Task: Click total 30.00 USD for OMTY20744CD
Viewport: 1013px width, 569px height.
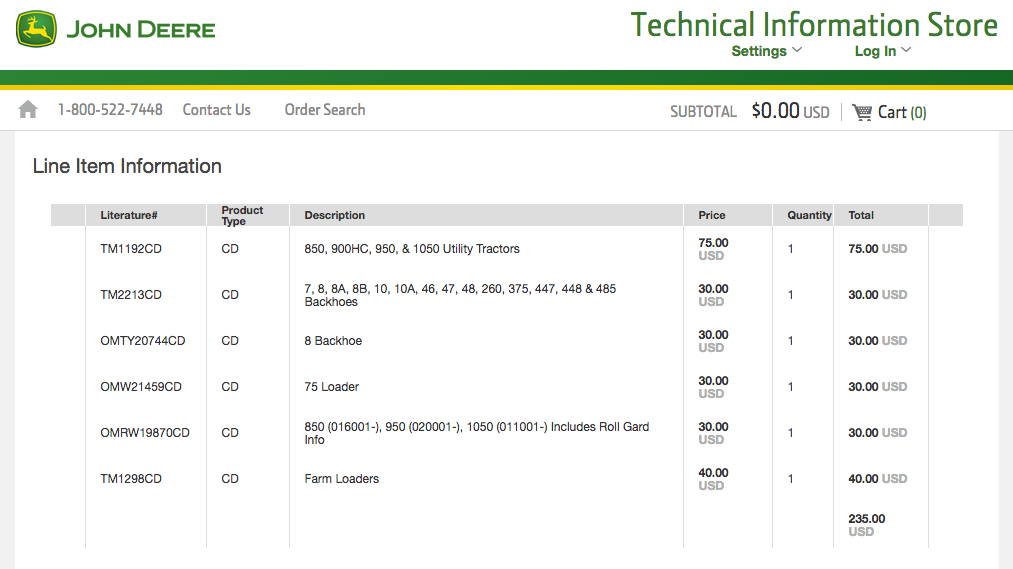Action: pos(877,340)
